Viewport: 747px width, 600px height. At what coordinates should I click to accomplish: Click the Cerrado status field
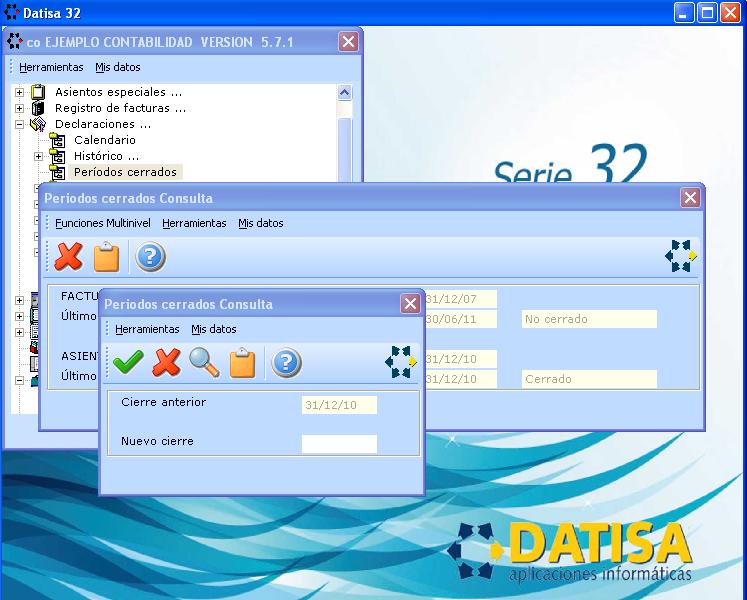pos(589,379)
